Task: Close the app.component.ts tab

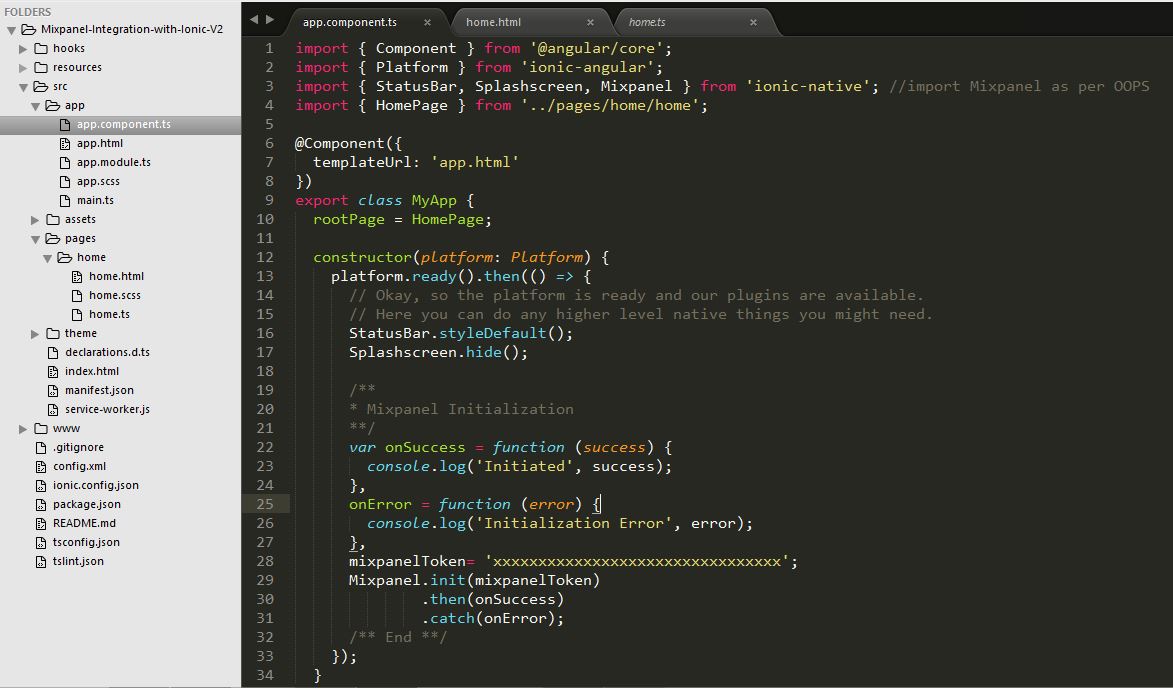Action: pyautogui.click(x=427, y=19)
